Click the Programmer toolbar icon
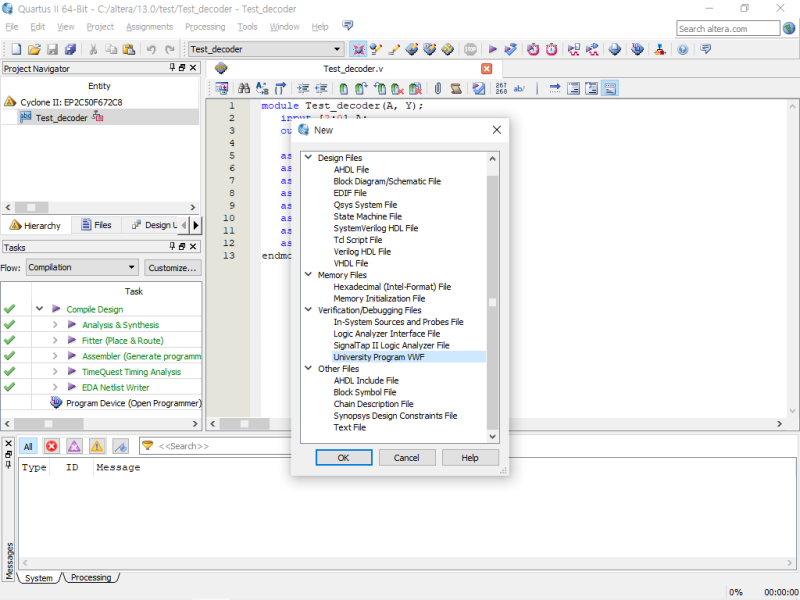This screenshot has height=600, width=800. pyautogui.click(x=637, y=49)
